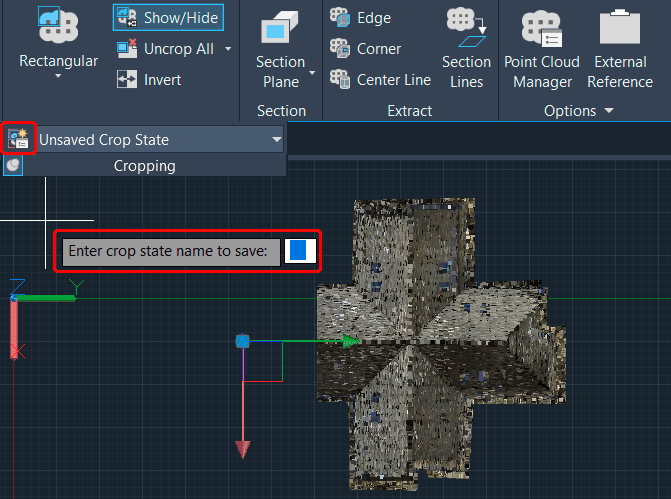Toggle Show/Hide cropped regions
Image resolution: width=671 pixels, height=499 pixels.
click(x=168, y=18)
